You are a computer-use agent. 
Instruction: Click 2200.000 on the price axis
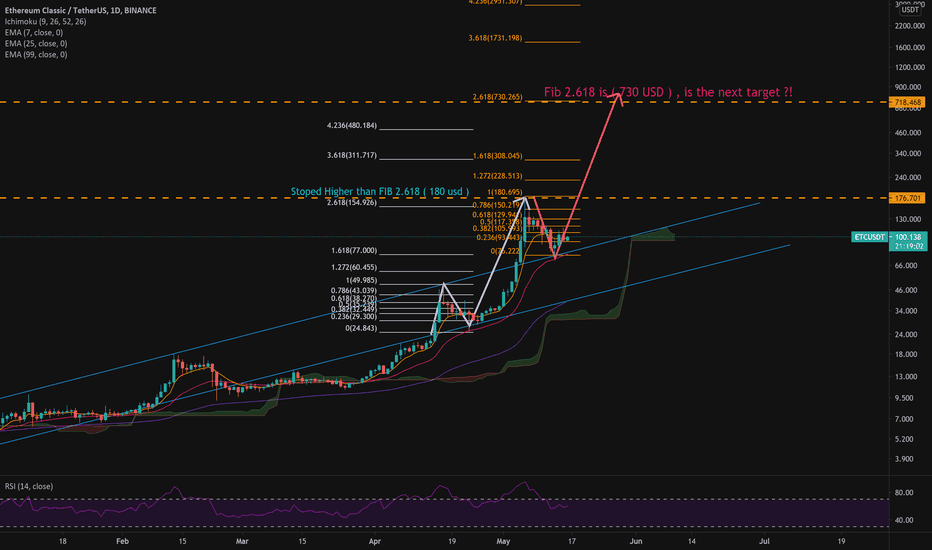pyautogui.click(x=909, y=26)
